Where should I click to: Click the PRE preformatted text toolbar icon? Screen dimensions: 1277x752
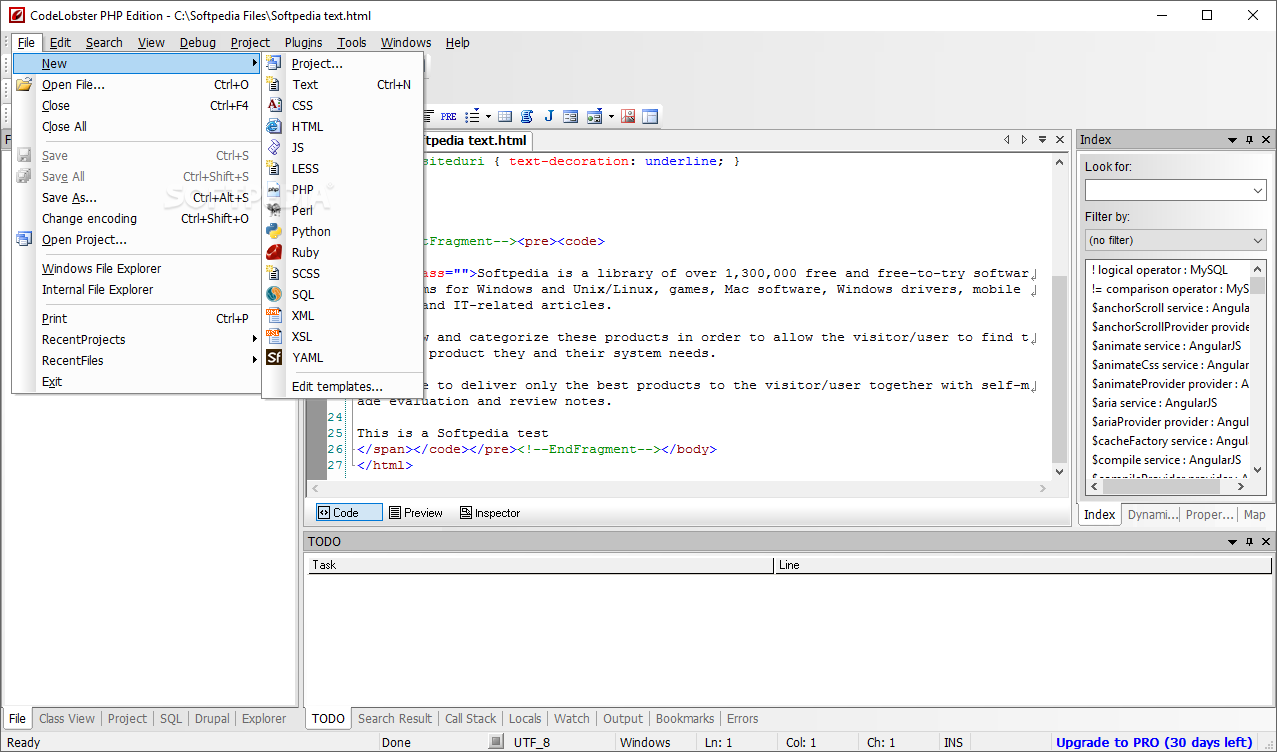point(448,116)
